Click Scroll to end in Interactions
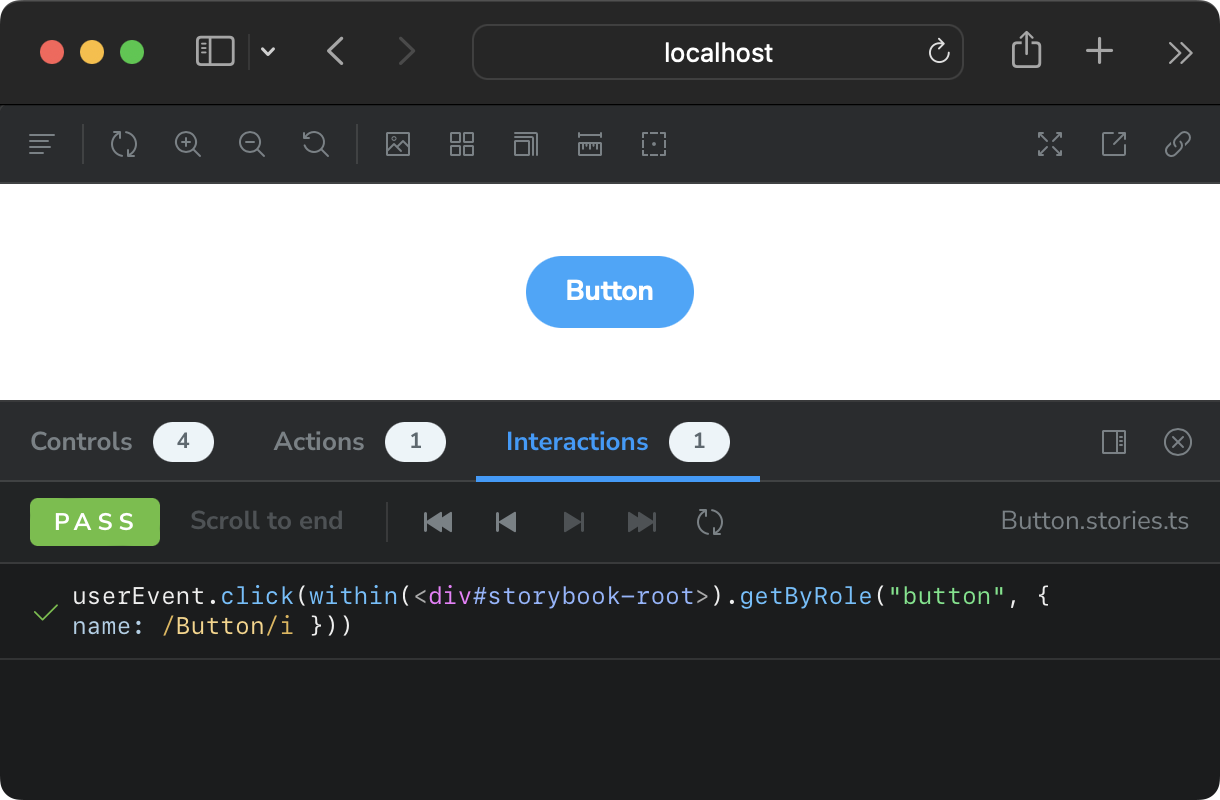This screenshot has width=1220, height=800. click(x=266, y=521)
